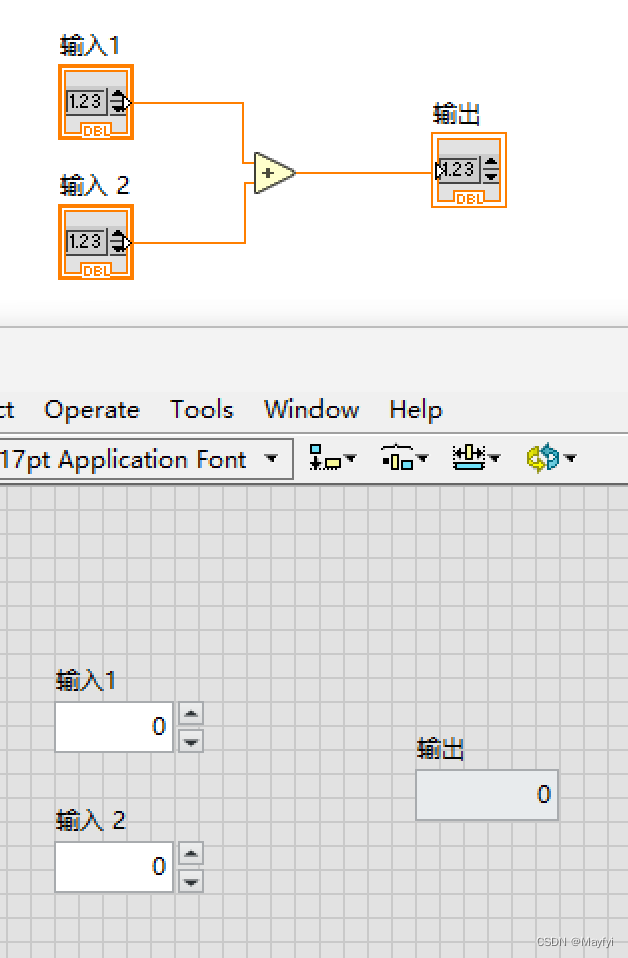628x958 pixels.
Task: Select the wire from Add node to 输出
Action: pos(363,173)
